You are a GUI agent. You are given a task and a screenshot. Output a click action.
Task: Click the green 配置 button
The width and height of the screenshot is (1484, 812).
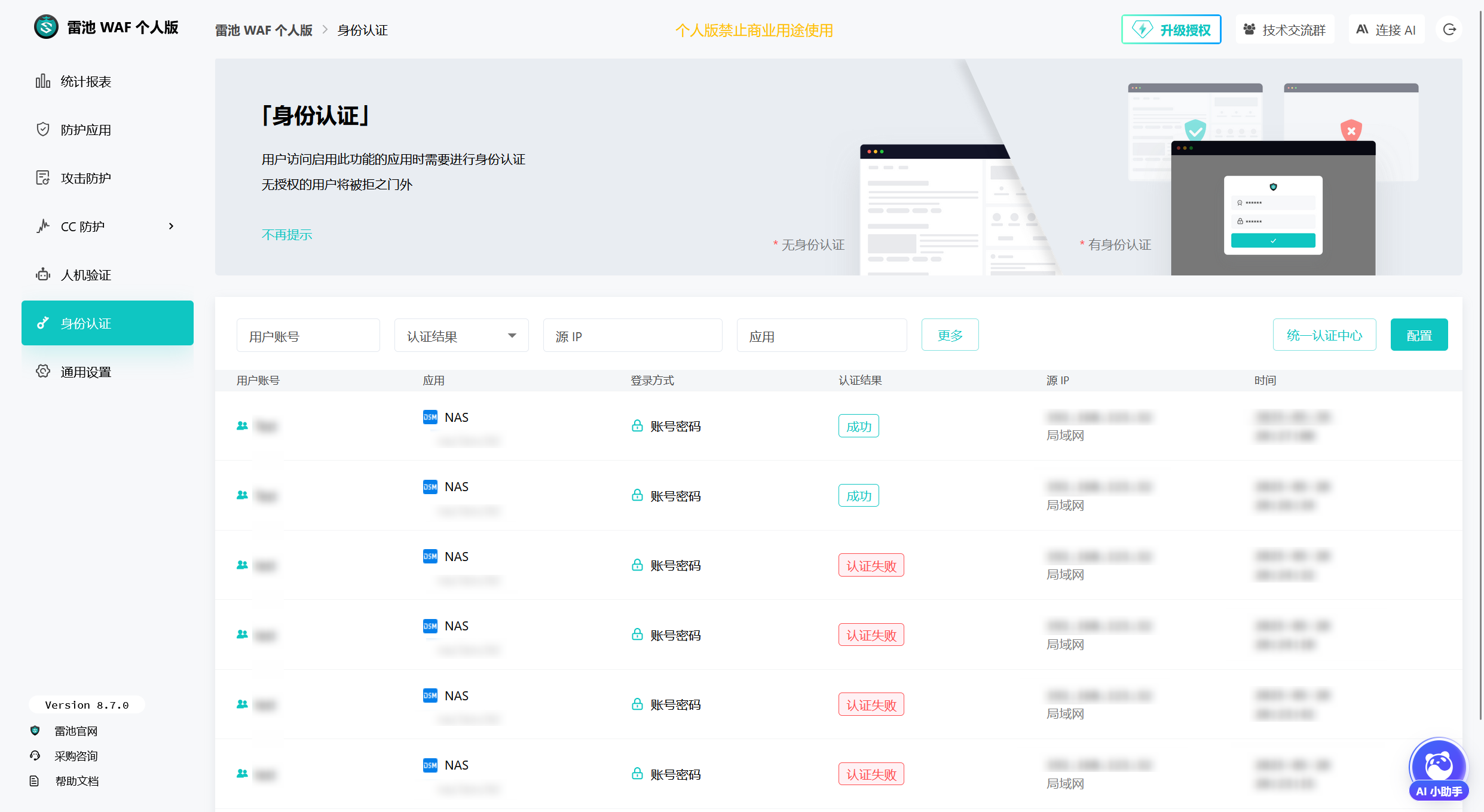click(1418, 336)
